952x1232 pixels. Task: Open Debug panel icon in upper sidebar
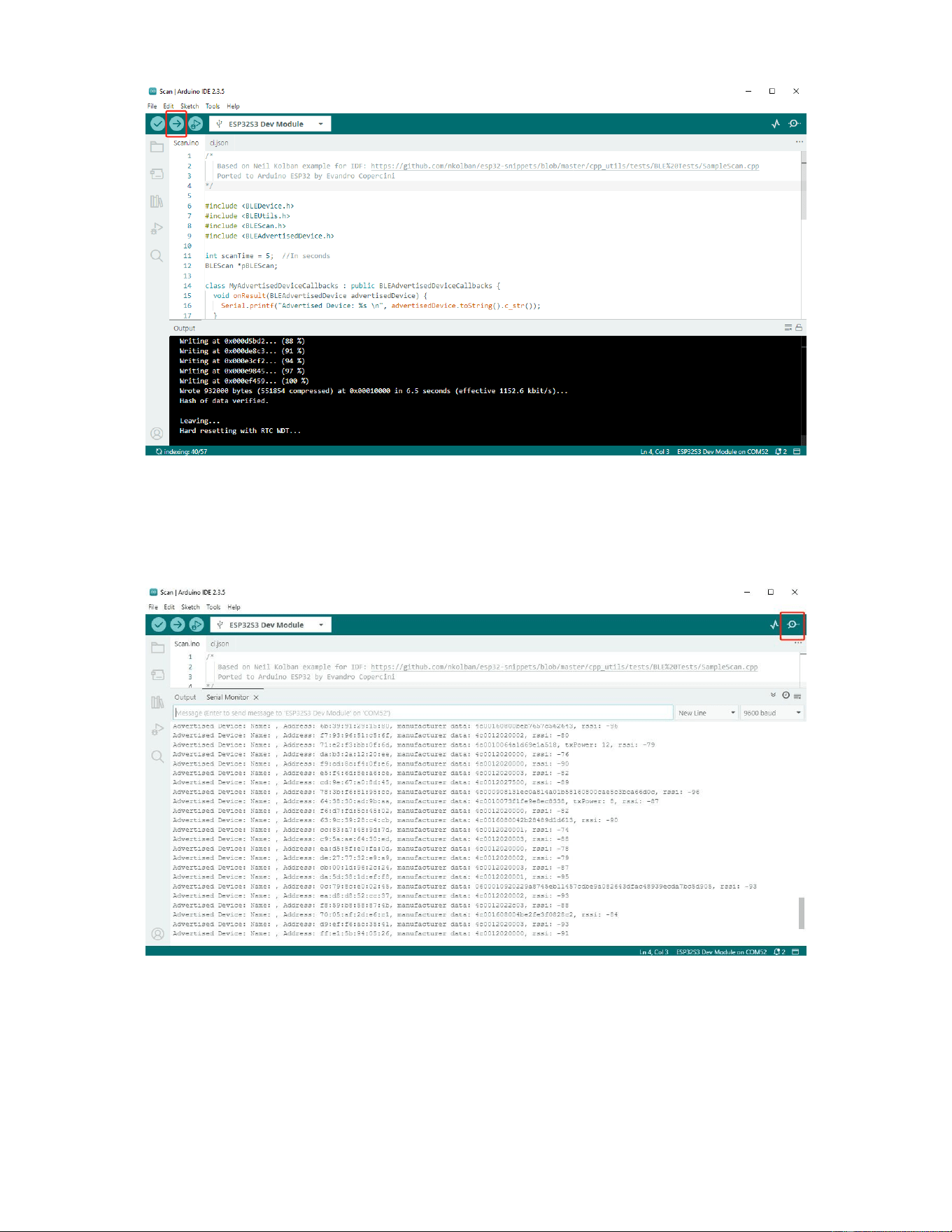157,228
